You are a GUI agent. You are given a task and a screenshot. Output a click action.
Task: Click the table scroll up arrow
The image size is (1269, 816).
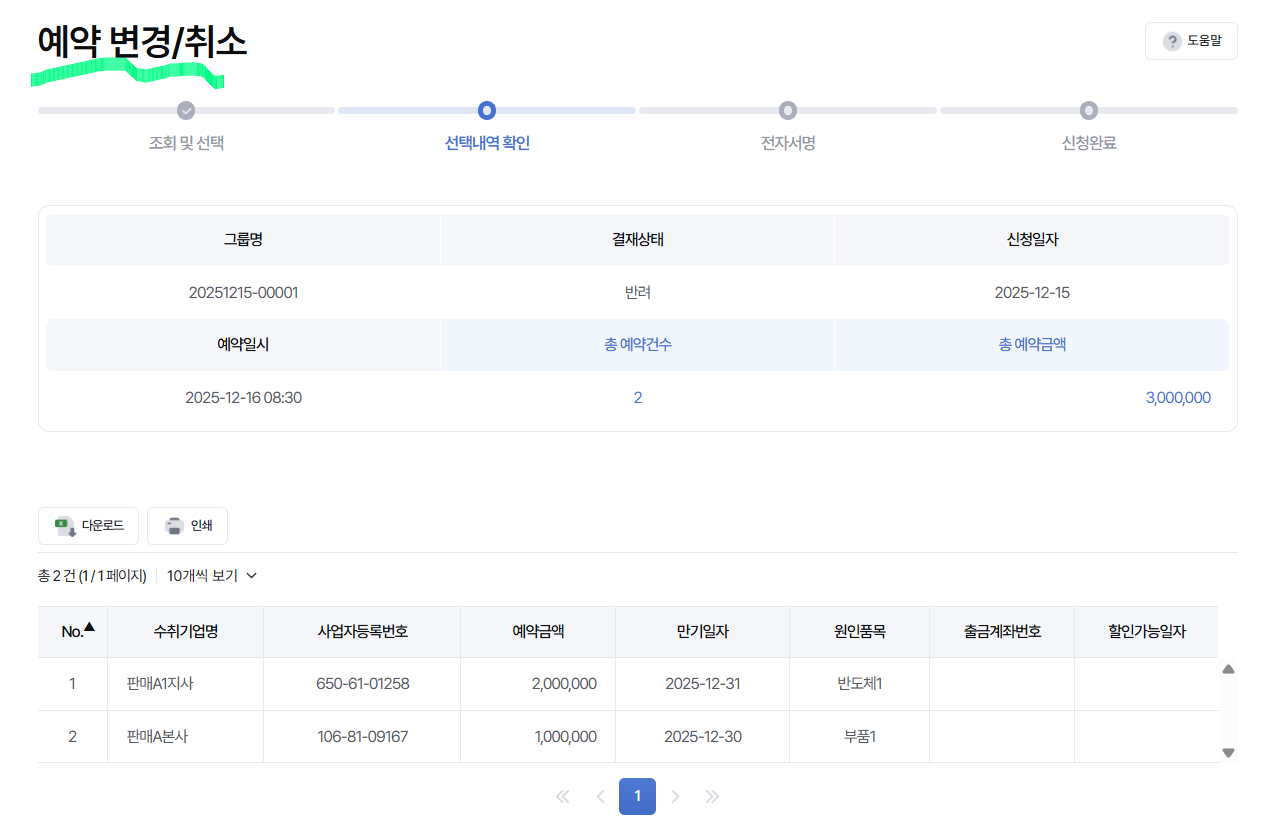[1229, 669]
